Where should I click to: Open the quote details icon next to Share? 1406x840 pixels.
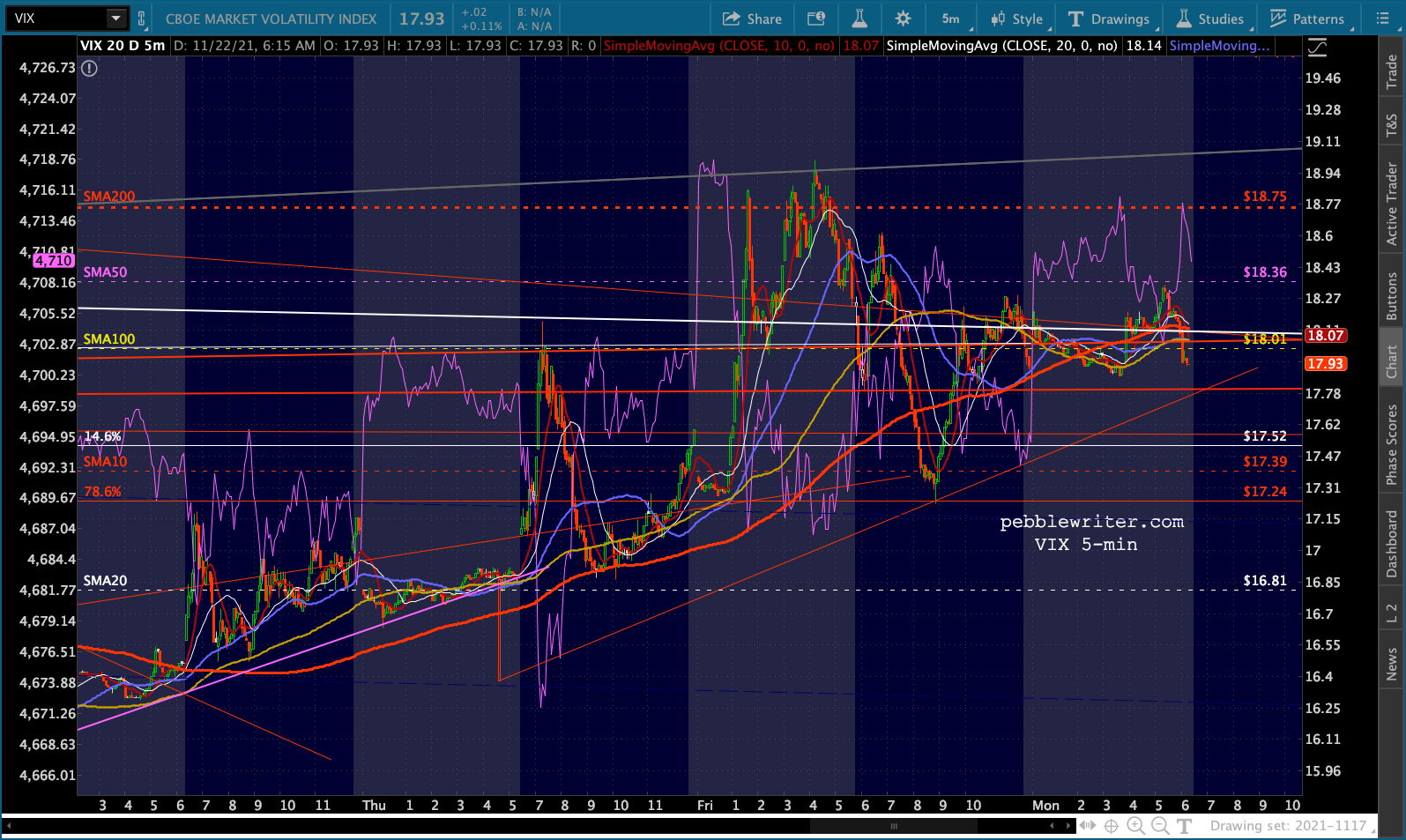816,19
